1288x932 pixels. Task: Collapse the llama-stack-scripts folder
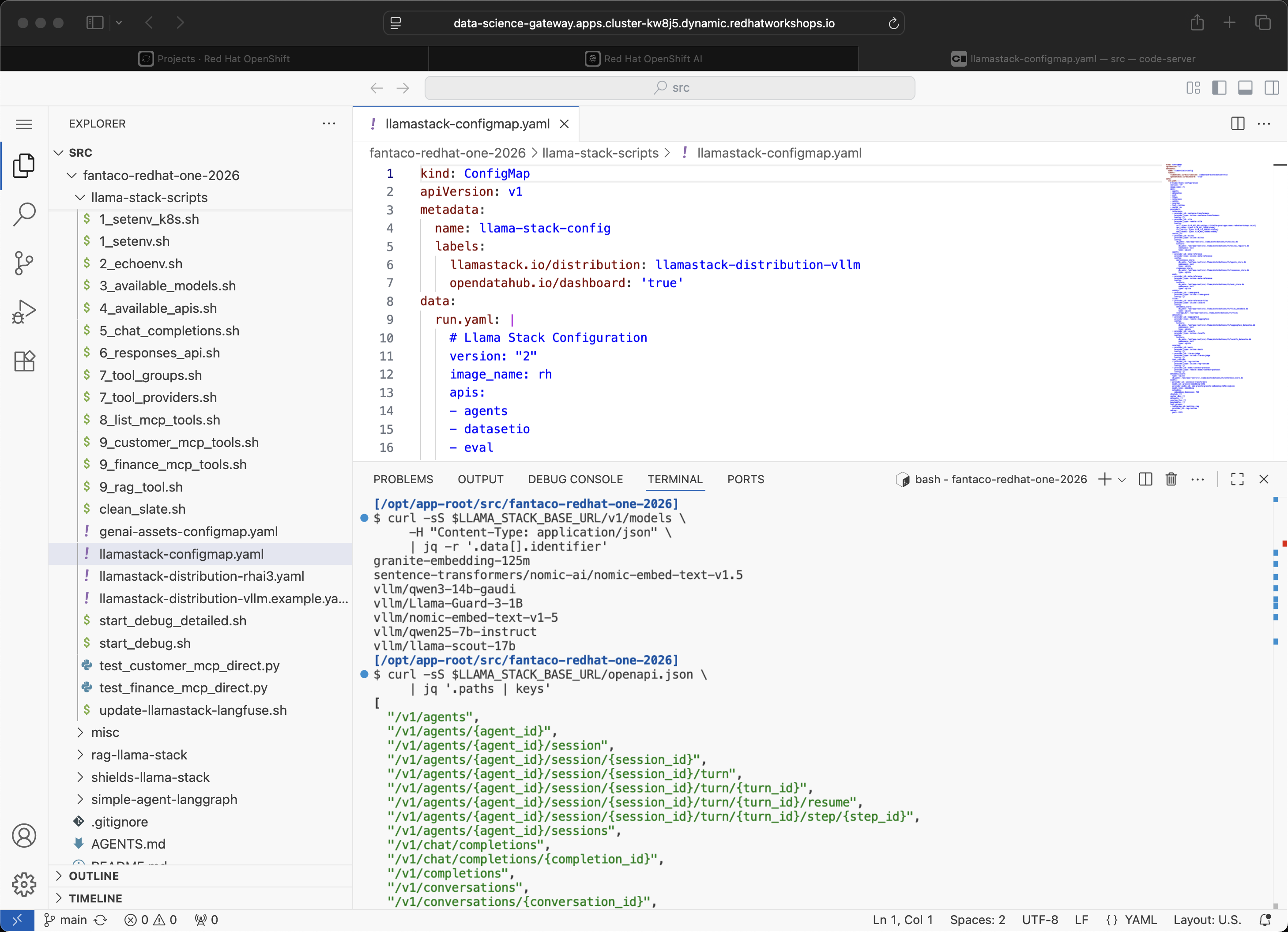[x=149, y=198]
